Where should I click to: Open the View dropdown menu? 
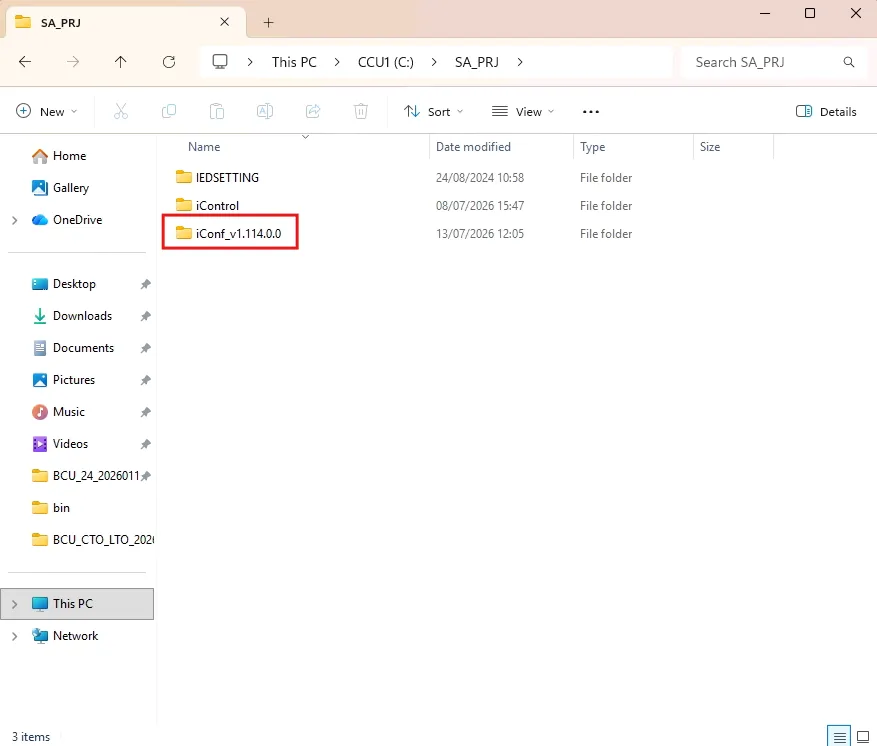click(523, 112)
